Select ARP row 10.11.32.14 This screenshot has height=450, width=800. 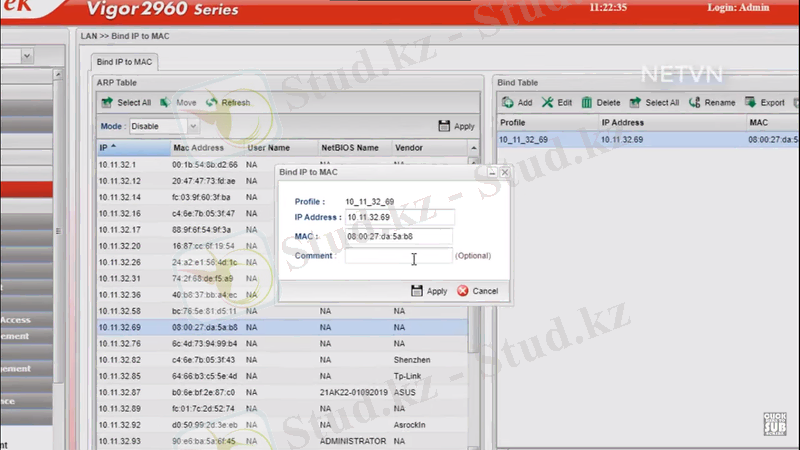click(x=282, y=197)
